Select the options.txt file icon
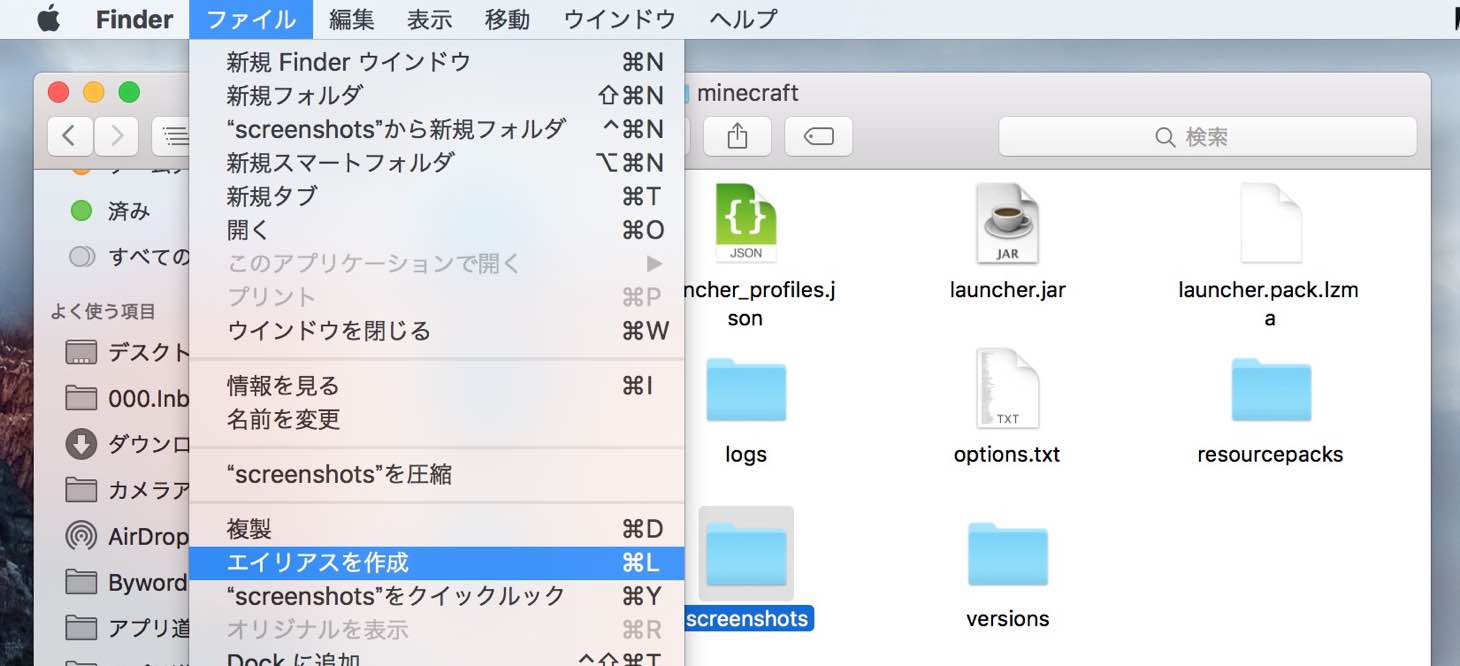 click(x=1007, y=388)
